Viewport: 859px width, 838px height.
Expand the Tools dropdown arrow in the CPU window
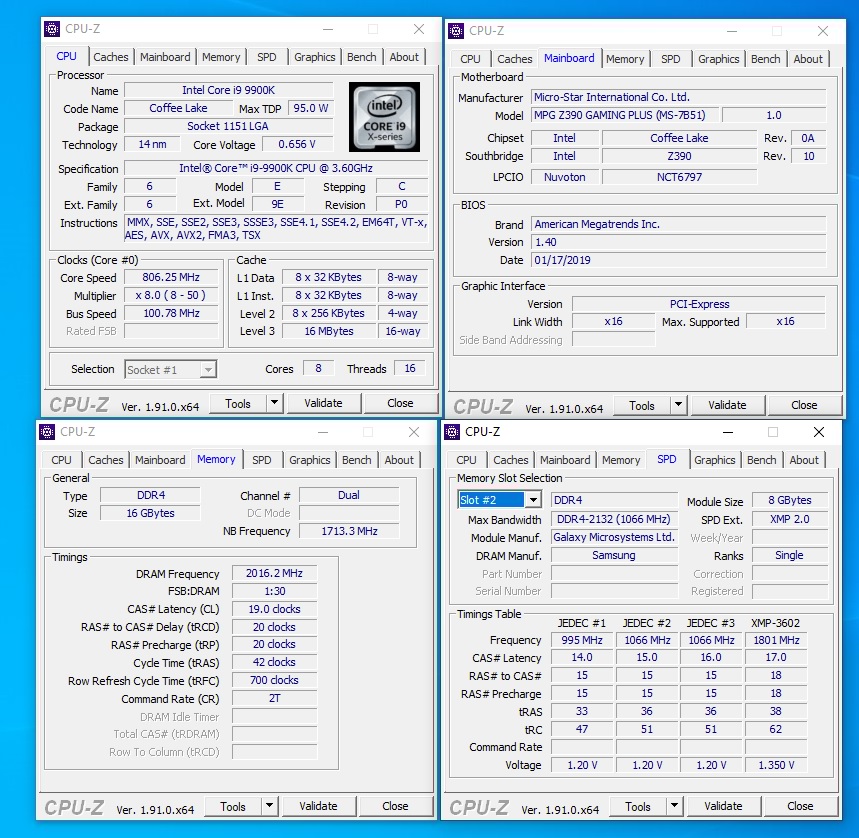coord(275,403)
